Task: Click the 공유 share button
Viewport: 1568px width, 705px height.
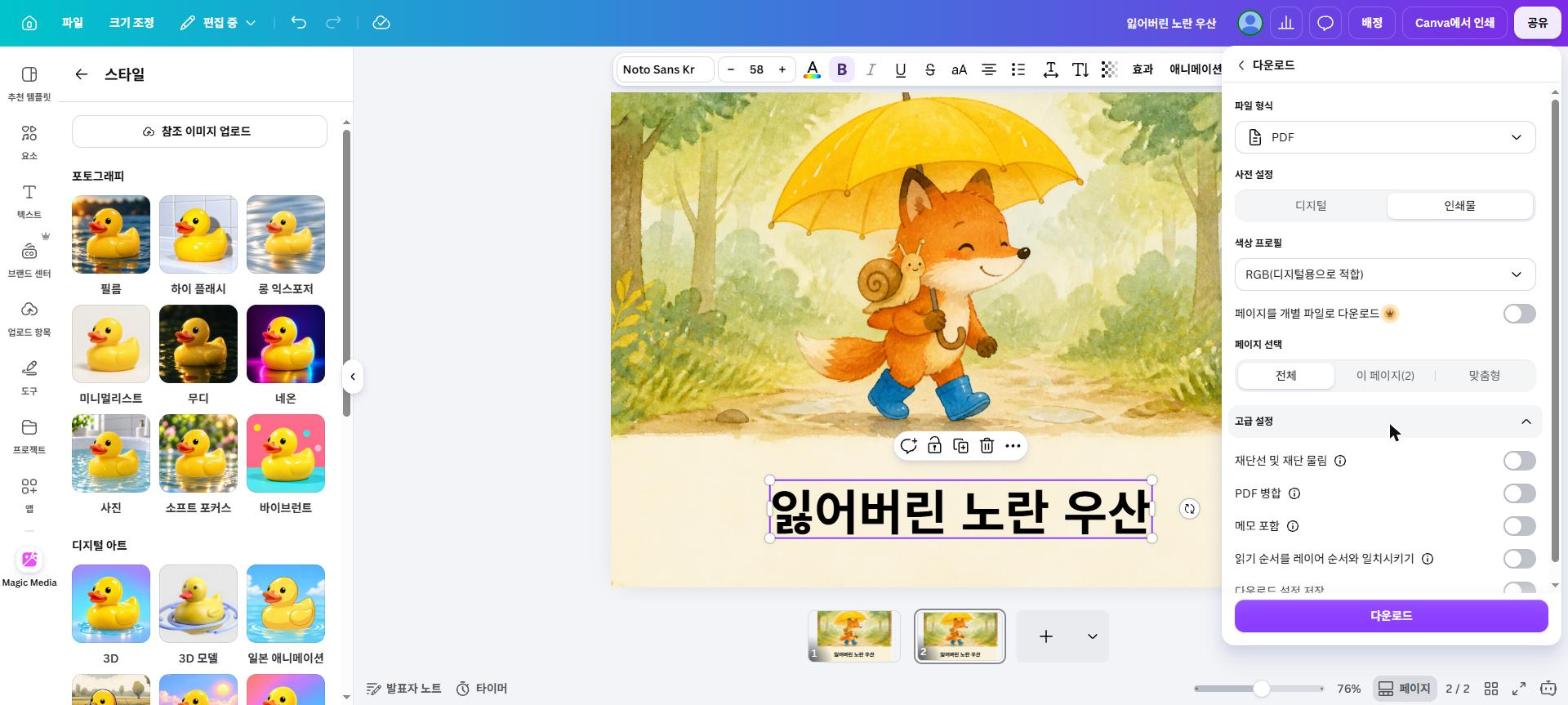Action: tap(1537, 22)
